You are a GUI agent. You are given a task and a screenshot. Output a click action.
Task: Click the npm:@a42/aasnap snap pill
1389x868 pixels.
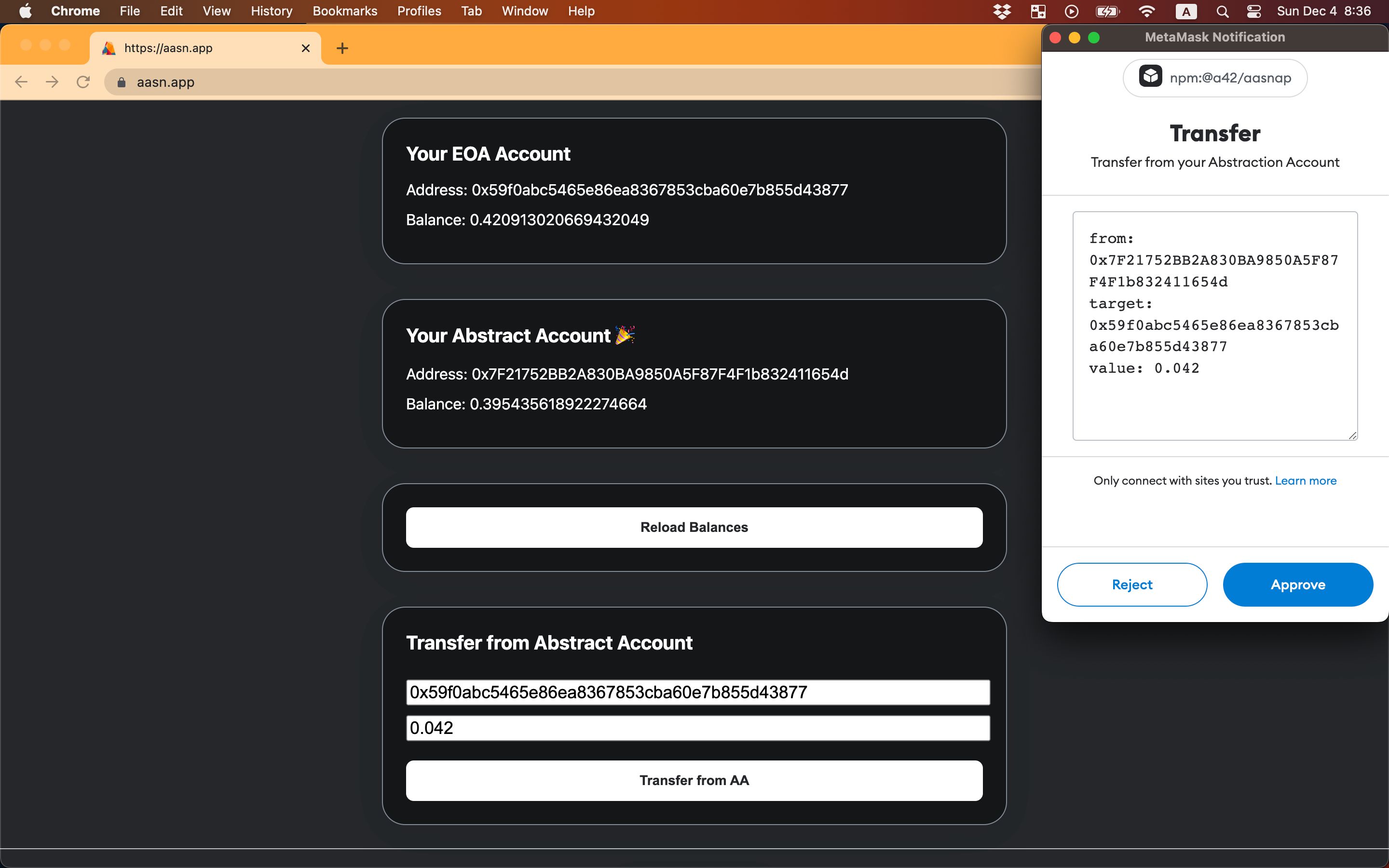[x=1215, y=78]
